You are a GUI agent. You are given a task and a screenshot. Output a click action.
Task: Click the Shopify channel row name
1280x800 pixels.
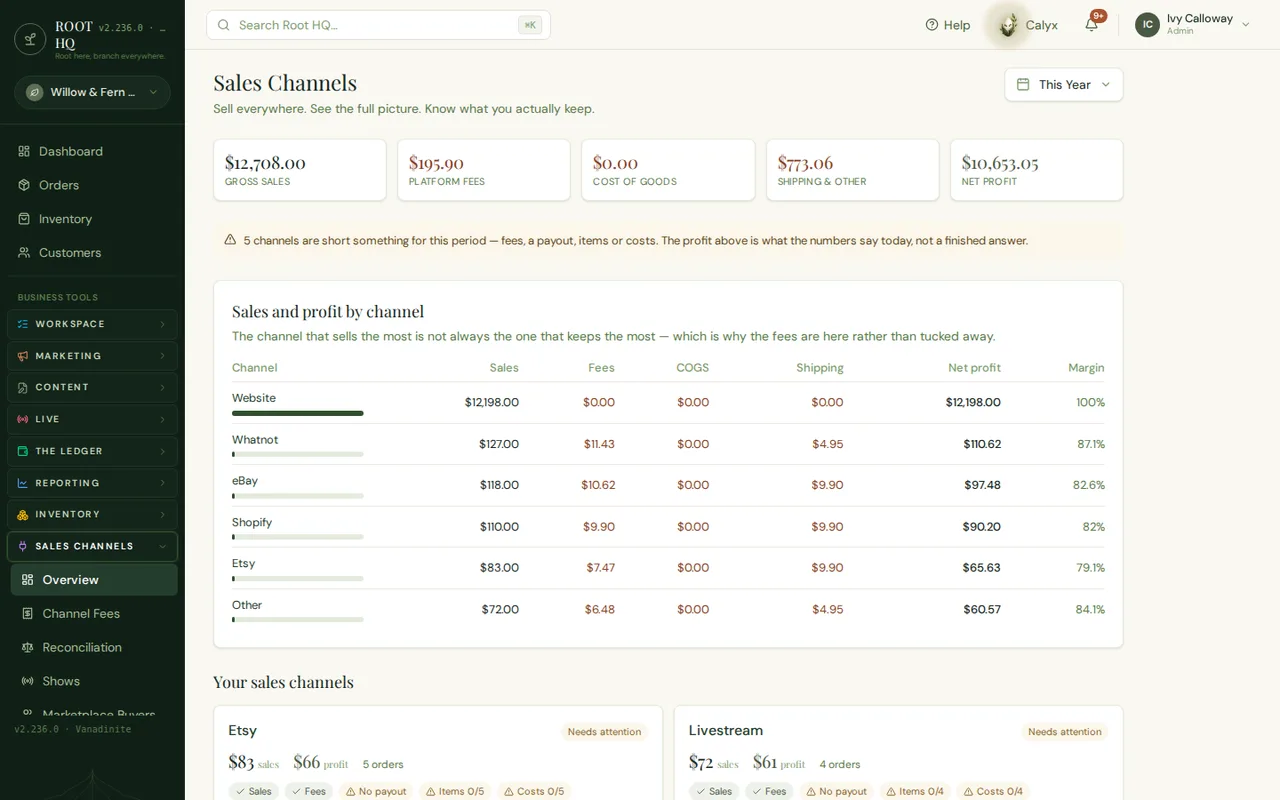click(252, 522)
